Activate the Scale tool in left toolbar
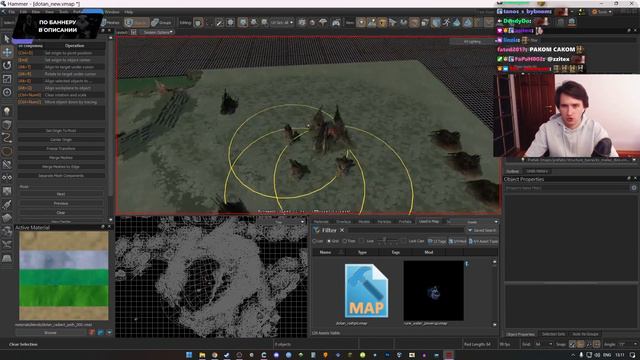Image resolution: width=640 pixels, height=360 pixels. tap(7, 79)
